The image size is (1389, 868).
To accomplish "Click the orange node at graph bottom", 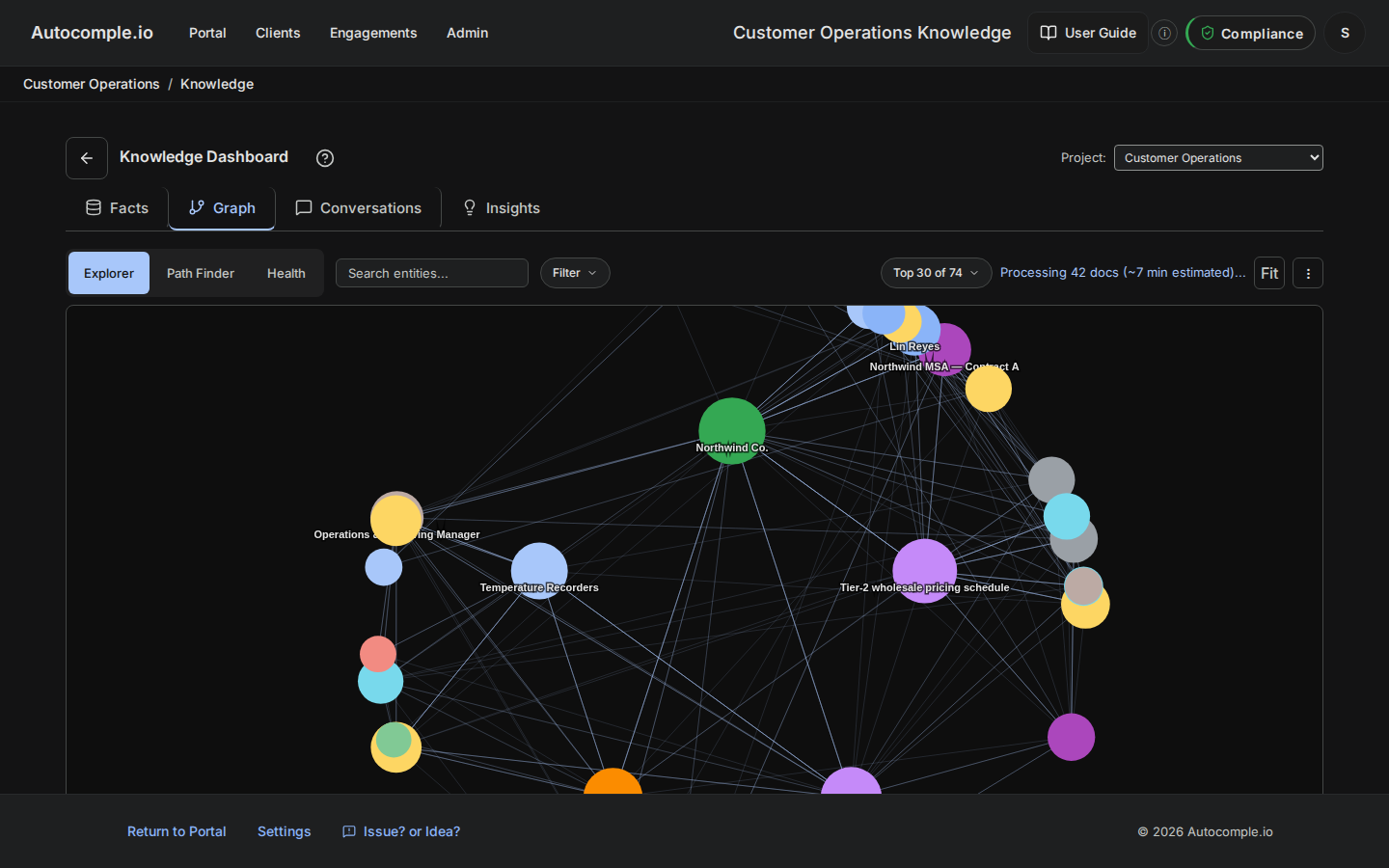I will (x=613, y=782).
